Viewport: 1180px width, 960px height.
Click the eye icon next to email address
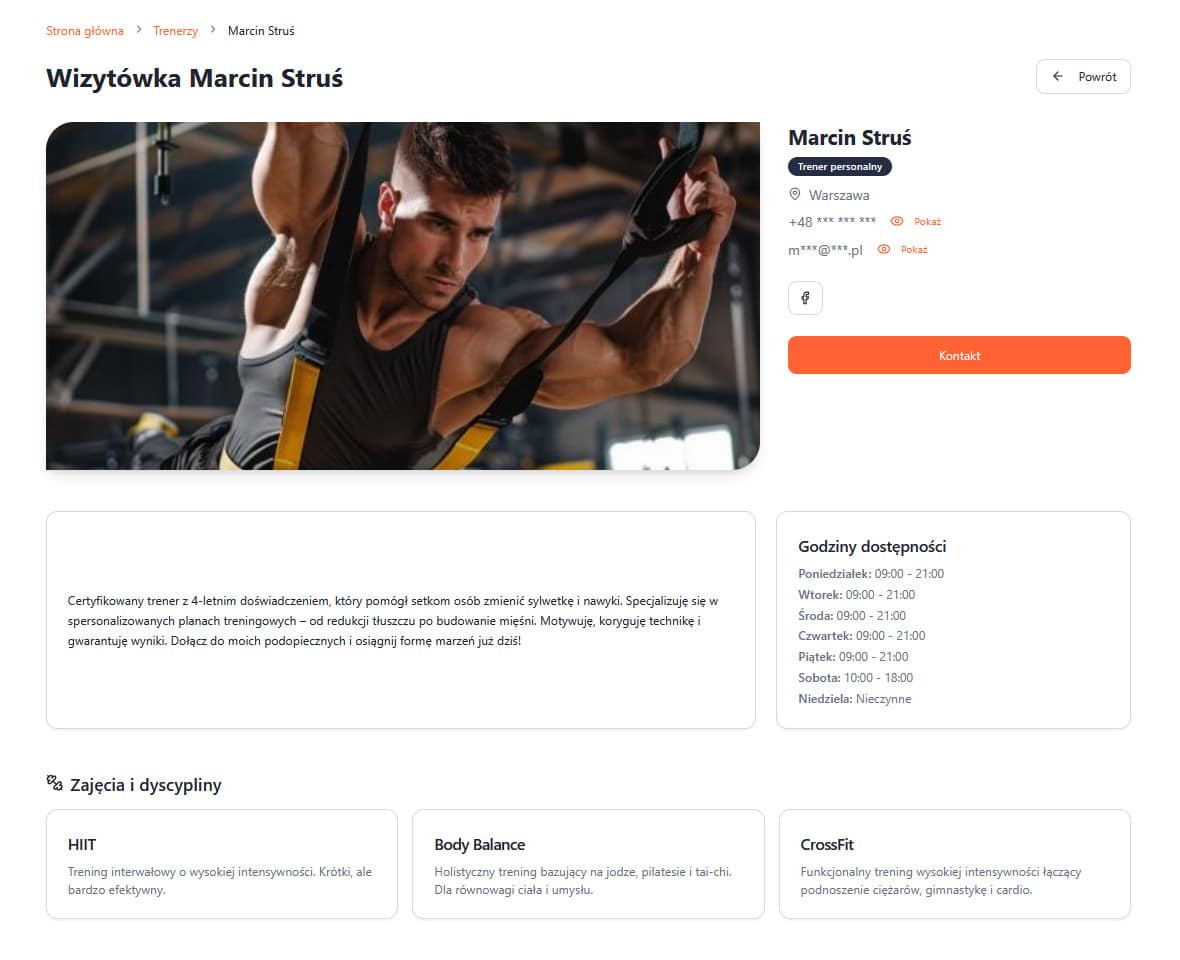pyautogui.click(x=883, y=249)
